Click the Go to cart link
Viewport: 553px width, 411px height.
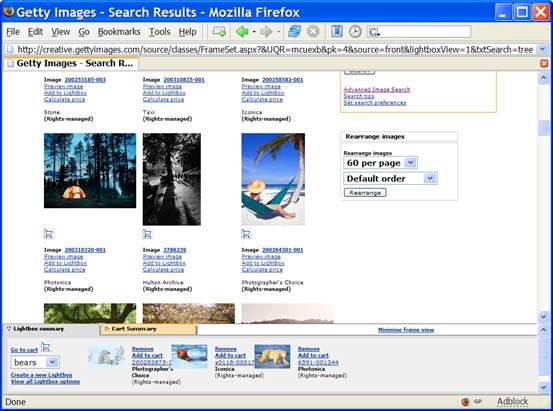tap(24, 350)
